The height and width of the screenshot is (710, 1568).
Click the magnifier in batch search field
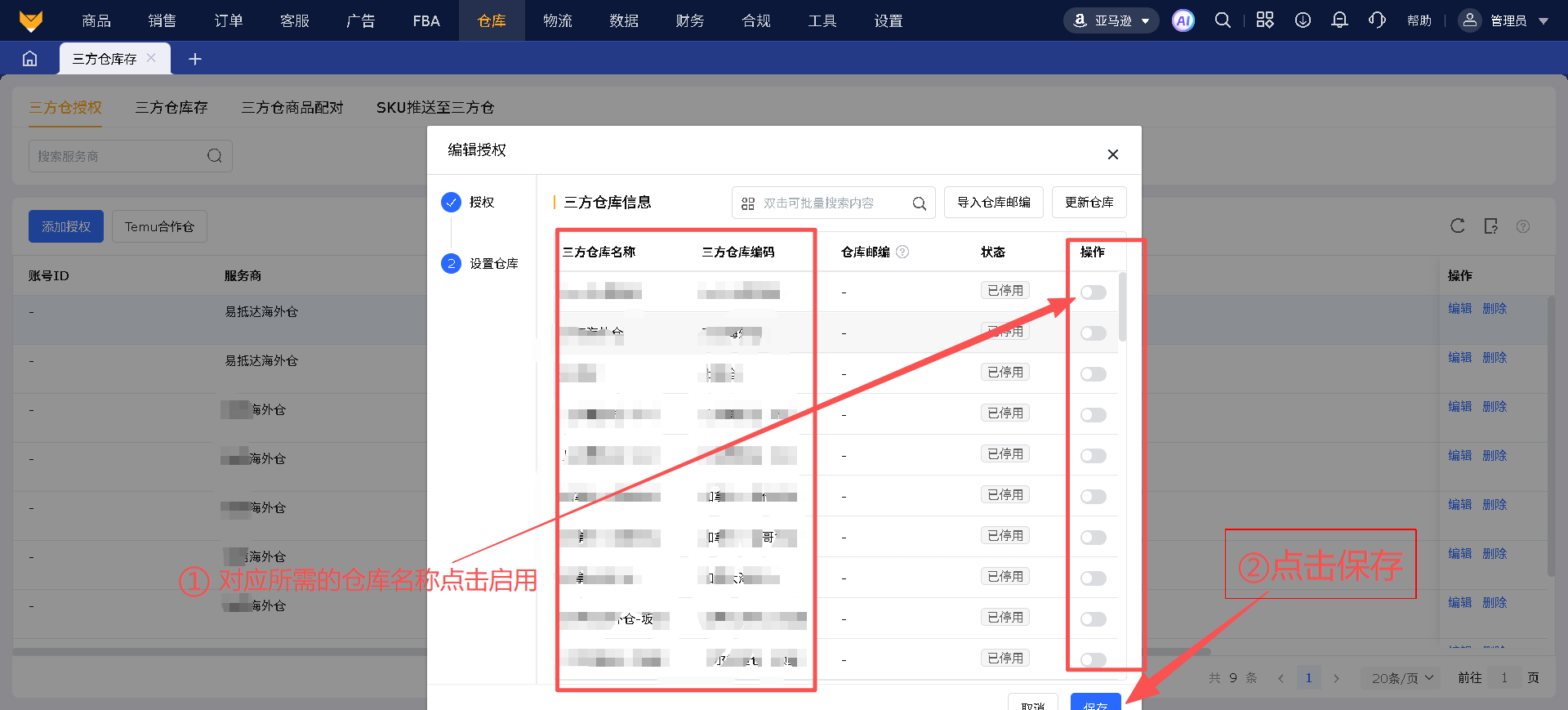(919, 203)
